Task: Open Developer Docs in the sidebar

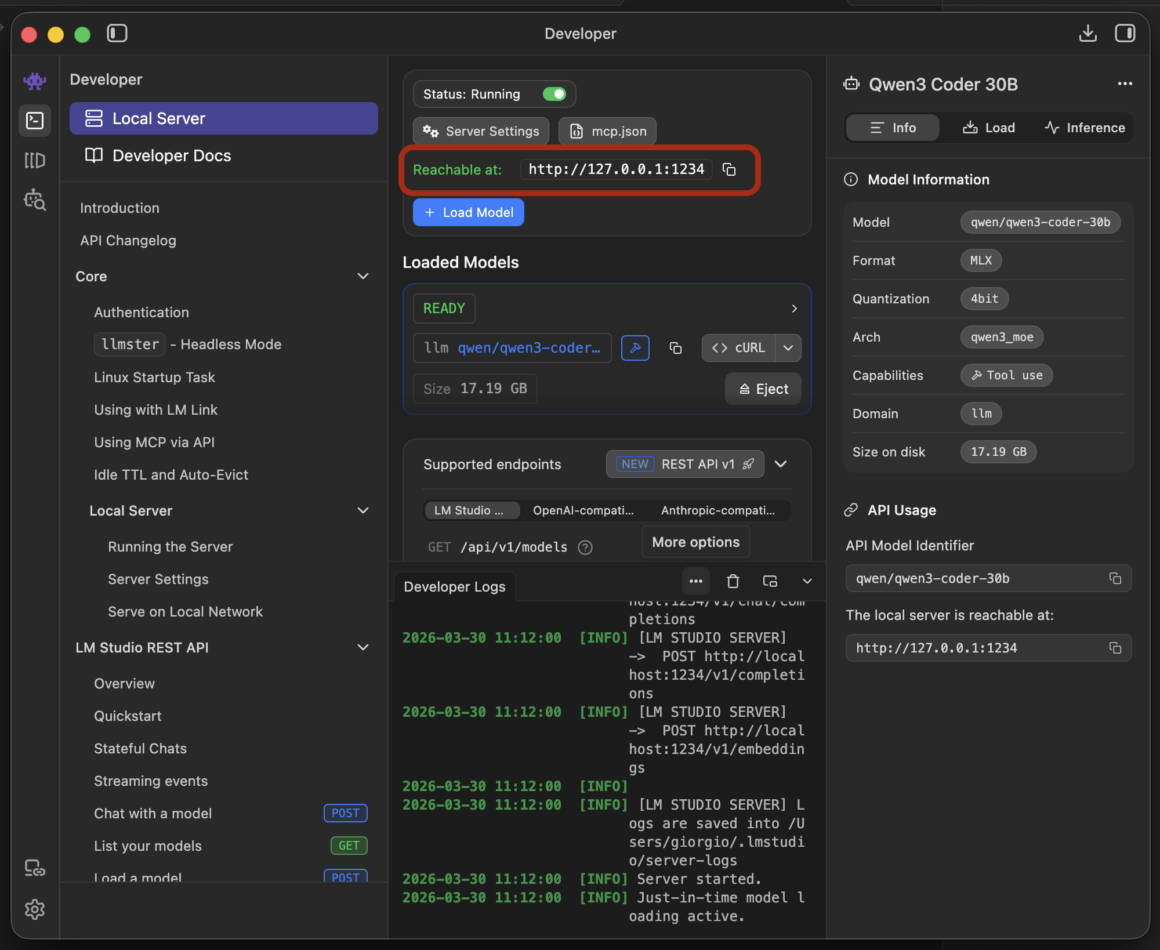Action: pyautogui.click(x=223, y=155)
